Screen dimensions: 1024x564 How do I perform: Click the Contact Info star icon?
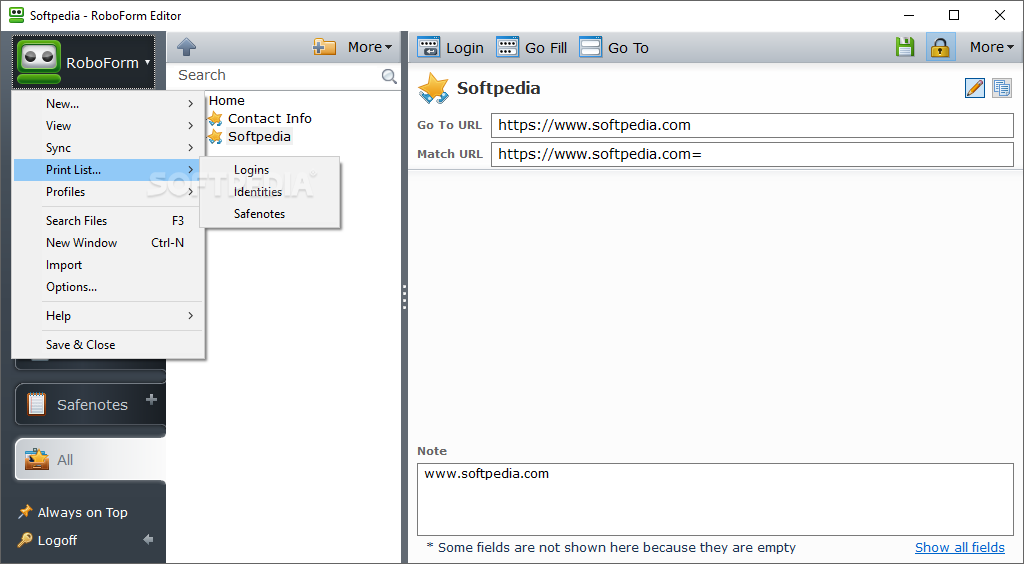215,119
